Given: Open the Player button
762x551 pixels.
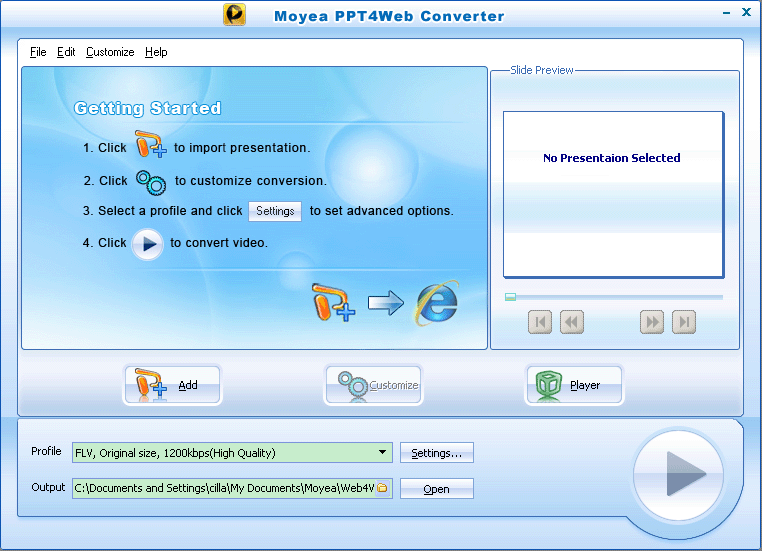Looking at the screenshot, I should click(574, 385).
